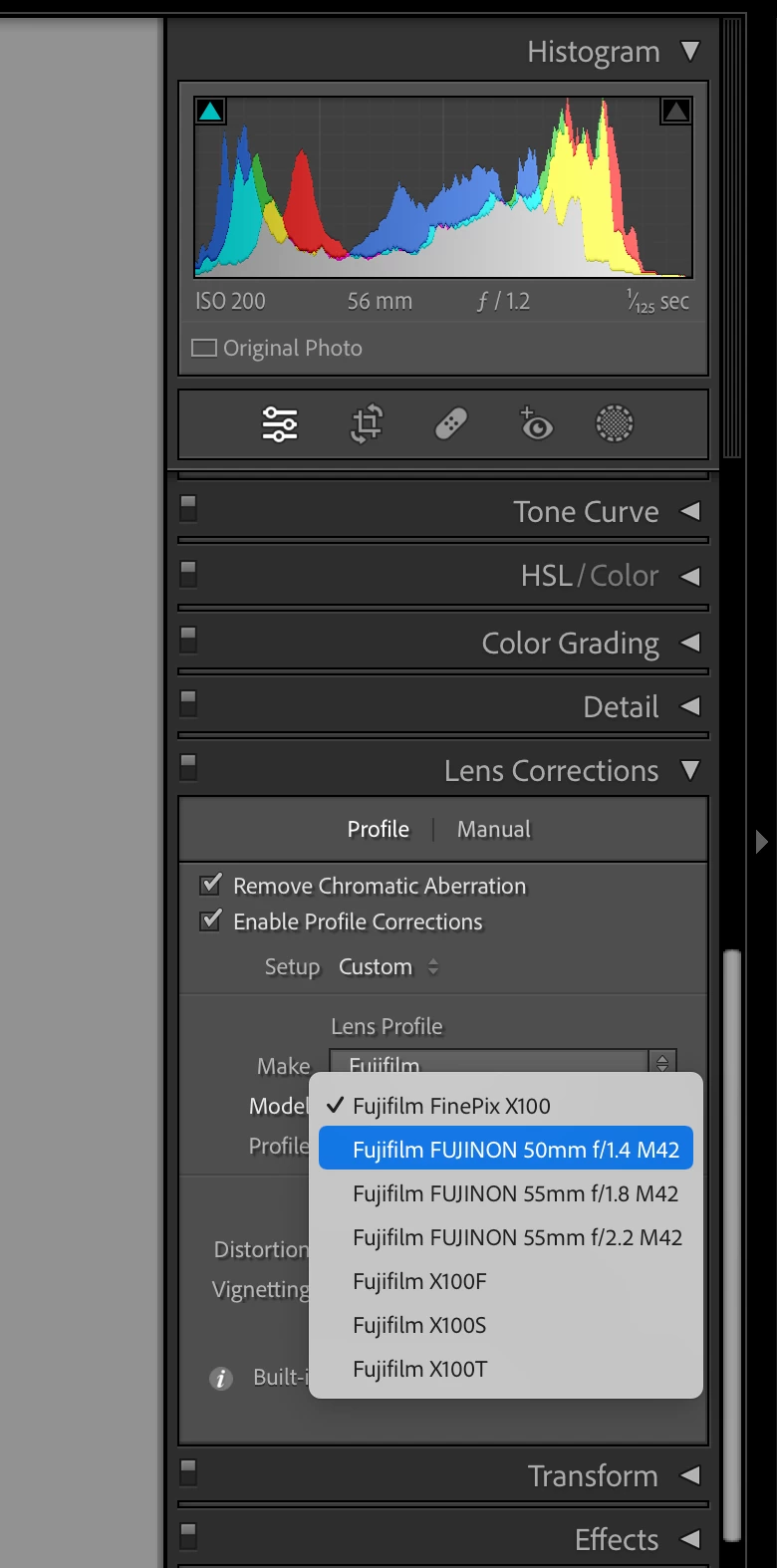
Task: Expand the Detail panel triangle
Action: 690,706
